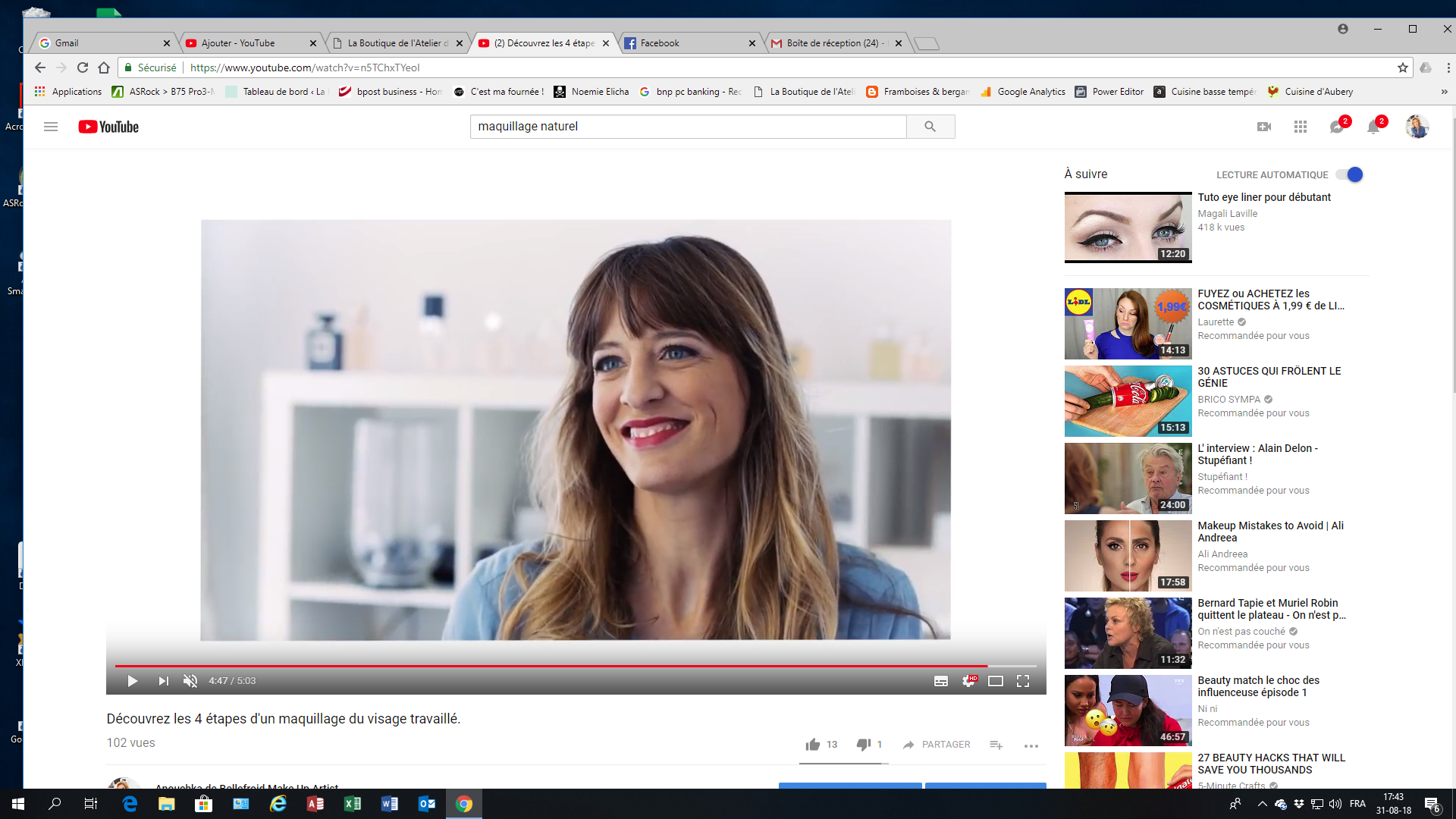Open 'Noemie Elicha' bookmark
The height and width of the screenshot is (819, 1456).
pos(591,92)
